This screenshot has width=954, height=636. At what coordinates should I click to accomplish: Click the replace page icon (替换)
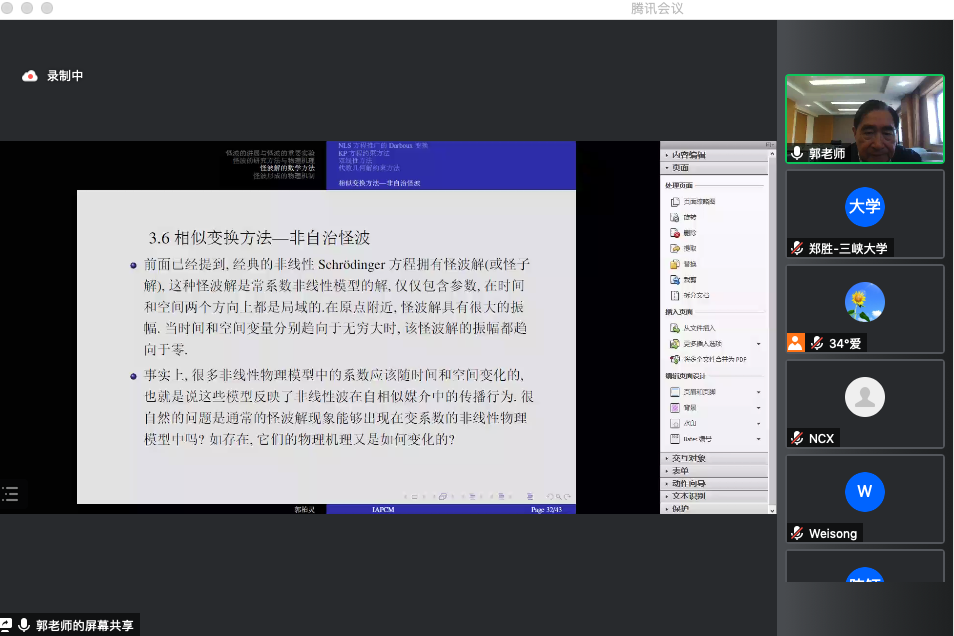pyautogui.click(x=676, y=264)
